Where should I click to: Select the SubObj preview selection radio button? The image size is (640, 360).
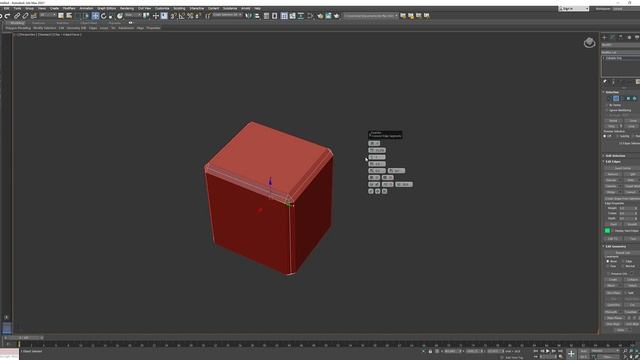coord(618,136)
